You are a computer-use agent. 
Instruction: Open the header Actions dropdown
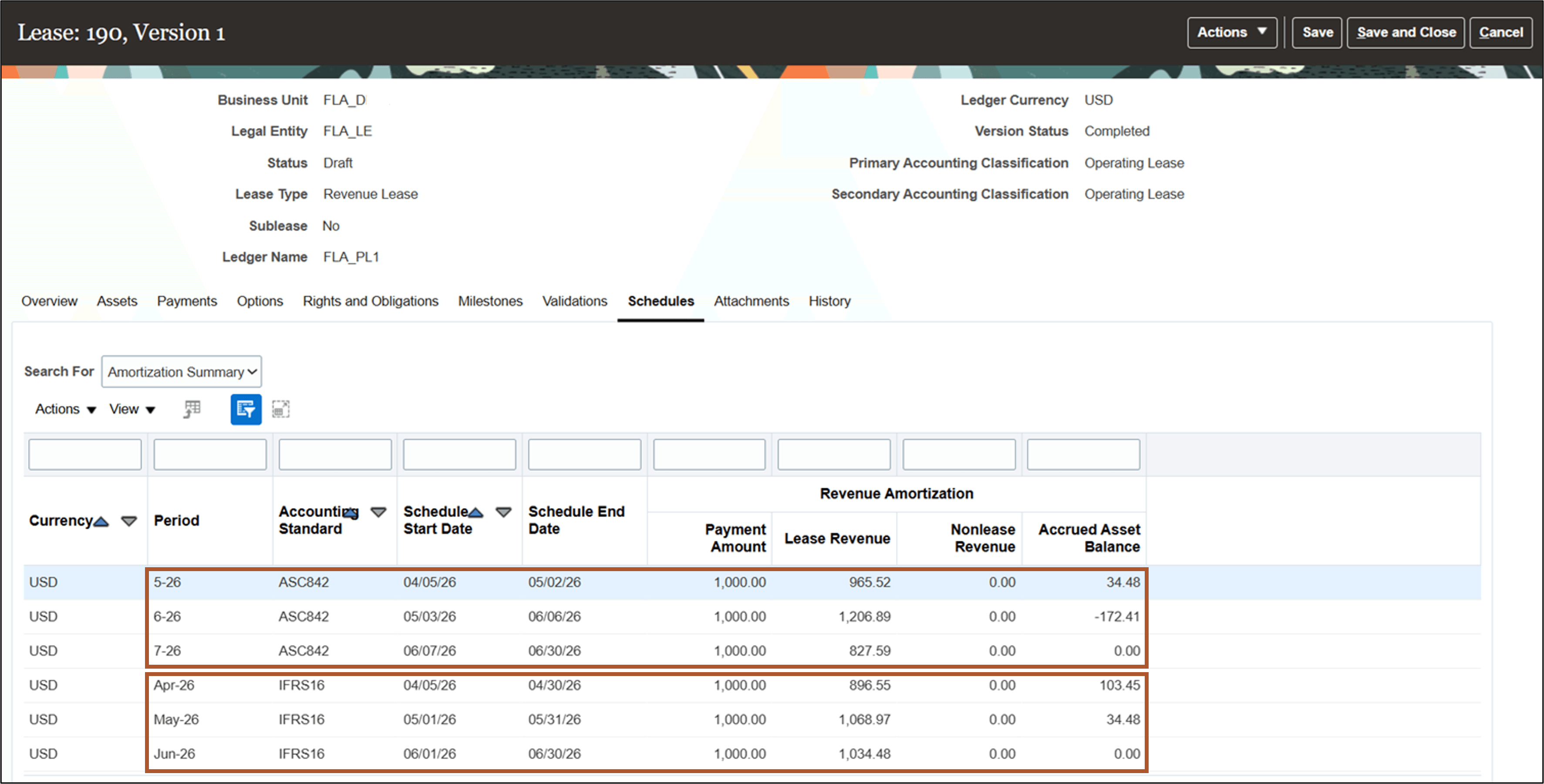1232,32
